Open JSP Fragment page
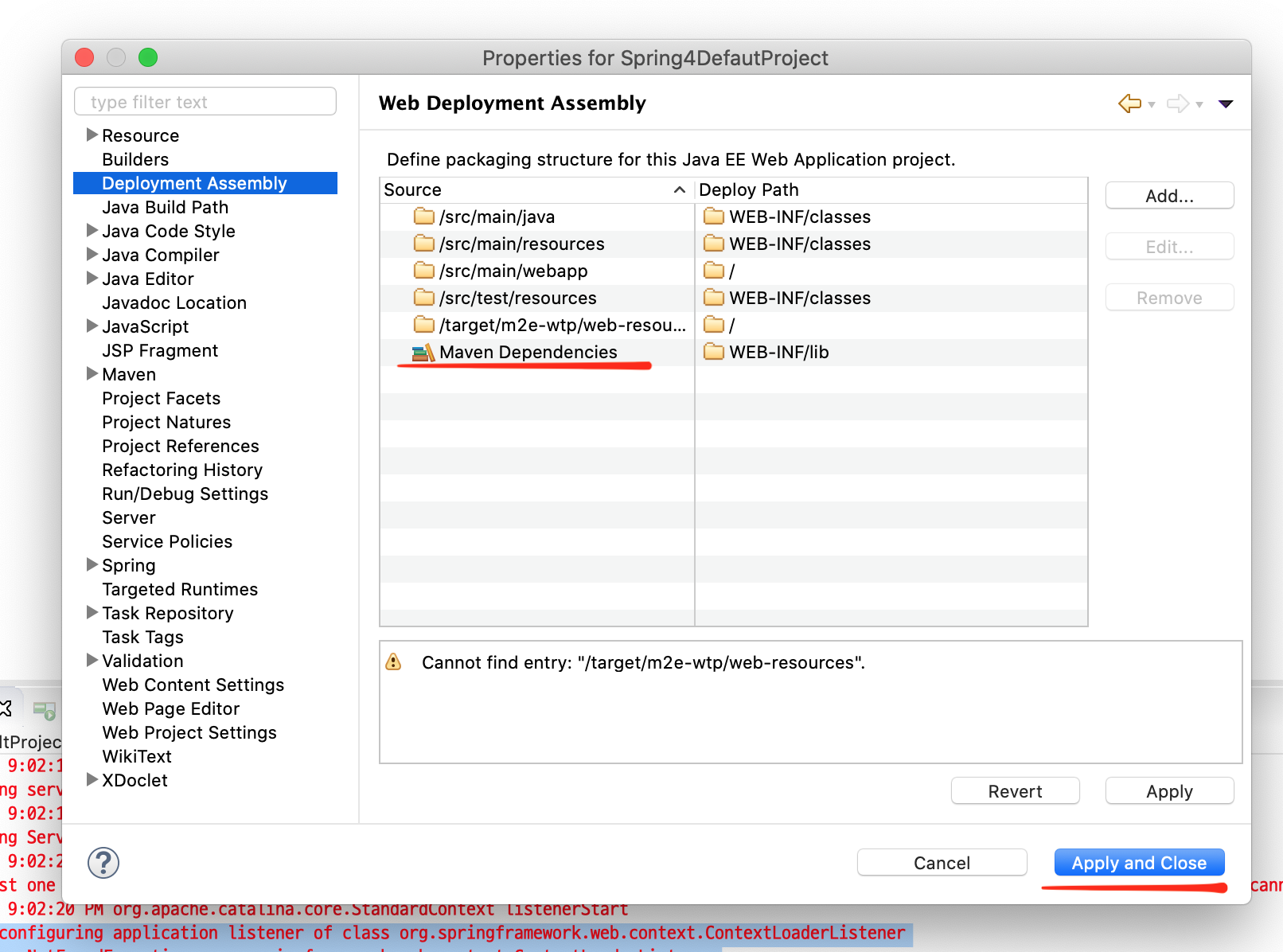Screen dimensions: 1283x952 click(160, 350)
